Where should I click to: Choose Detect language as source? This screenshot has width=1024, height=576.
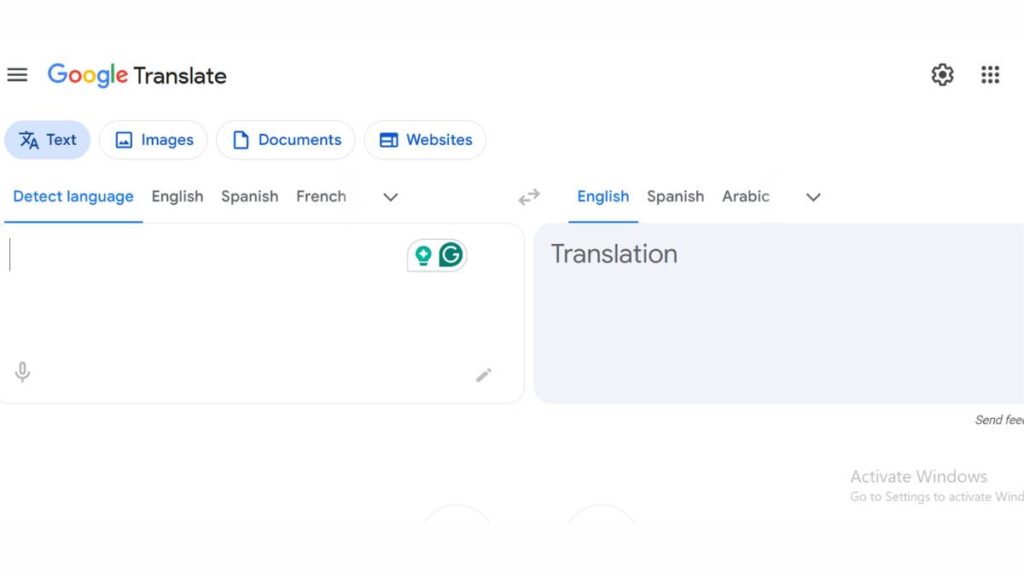[x=73, y=197]
